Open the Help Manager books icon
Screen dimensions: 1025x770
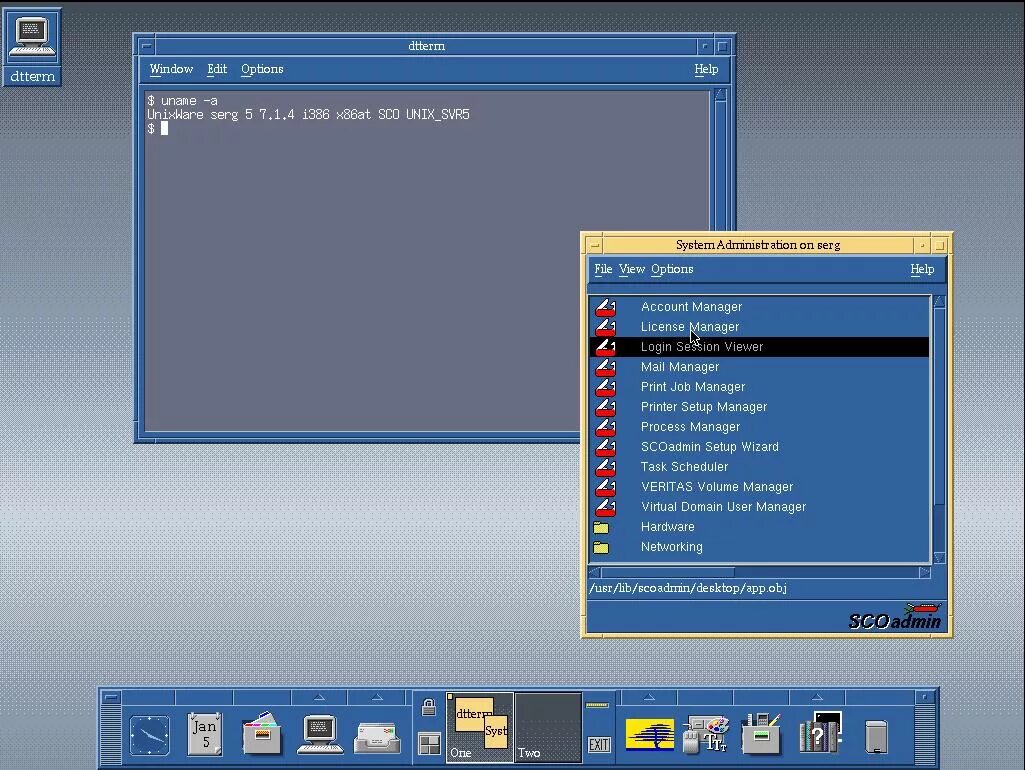[820, 733]
